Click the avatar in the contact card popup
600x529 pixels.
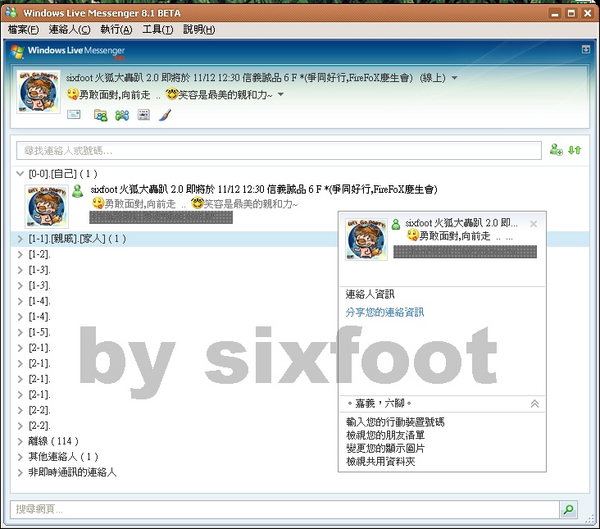pyautogui.click(x=366, y=240)
